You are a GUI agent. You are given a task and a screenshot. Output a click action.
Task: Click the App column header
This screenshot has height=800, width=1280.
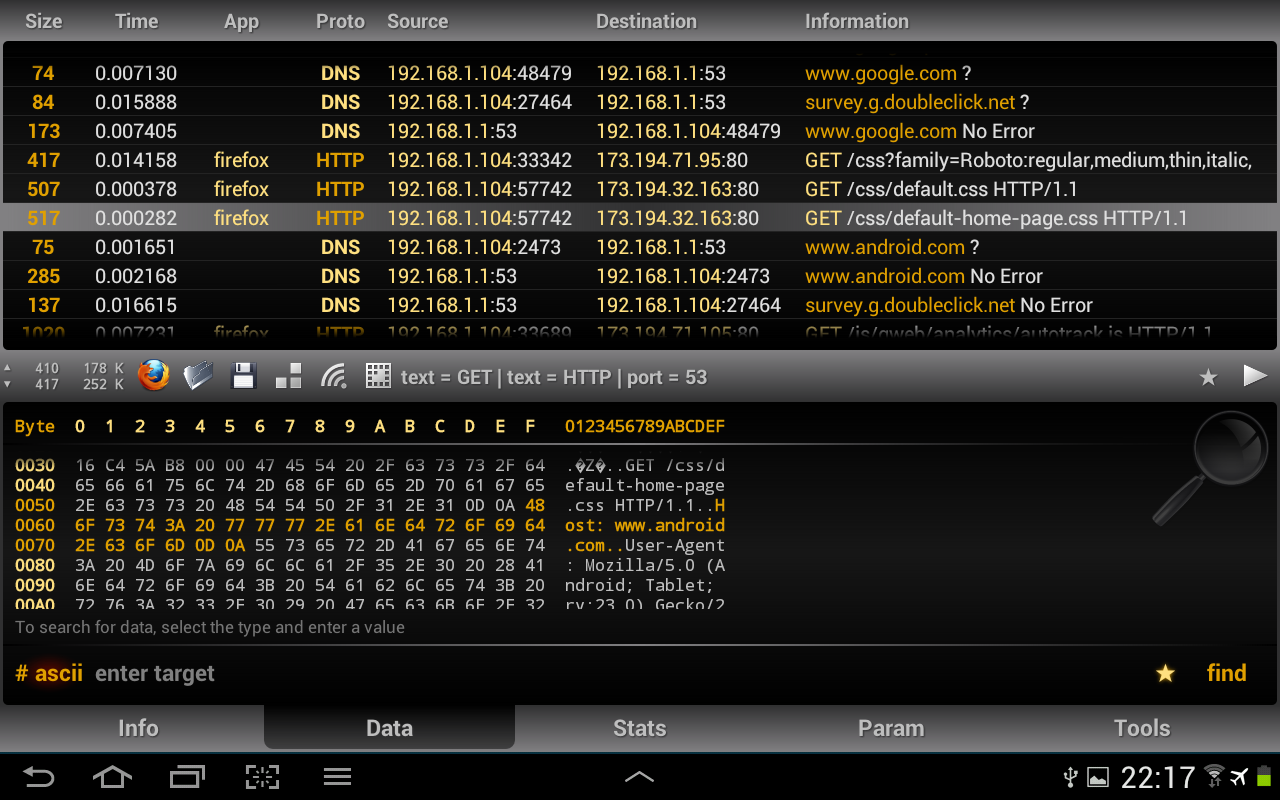click(241, 21)
